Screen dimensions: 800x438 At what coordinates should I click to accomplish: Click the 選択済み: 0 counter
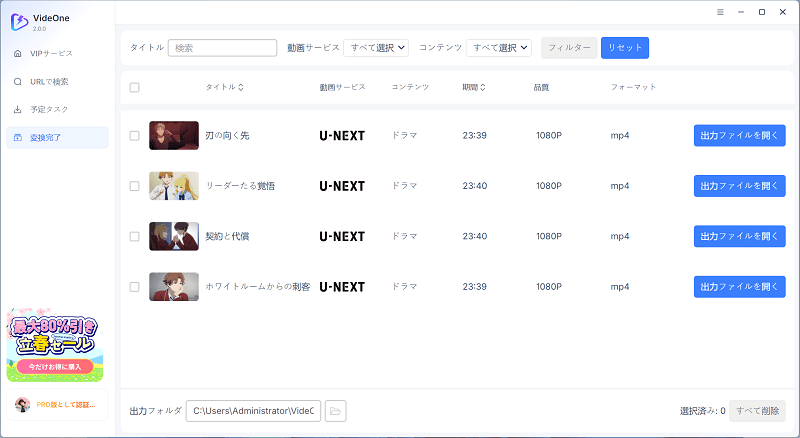[703, 411]
